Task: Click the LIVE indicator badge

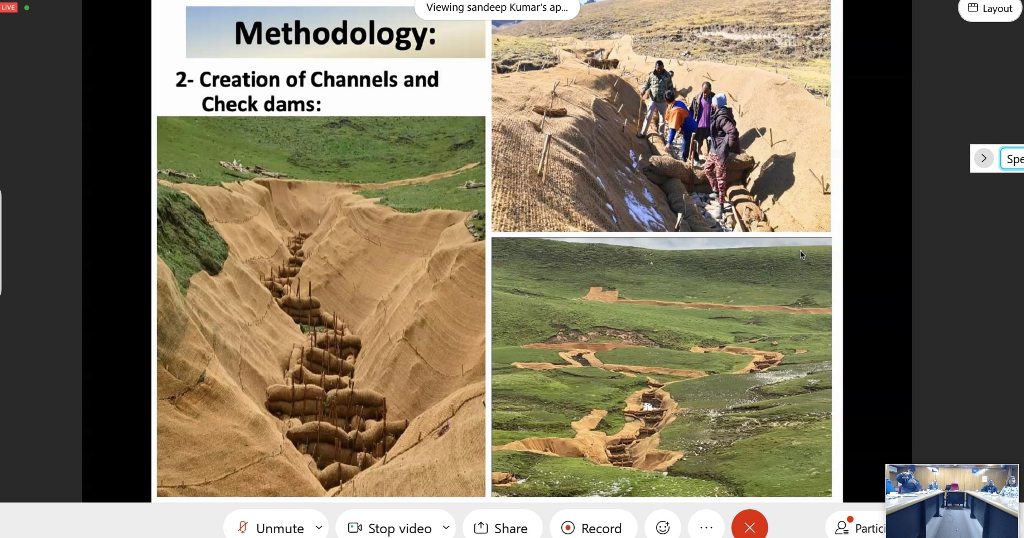Action: pos(8,7)
